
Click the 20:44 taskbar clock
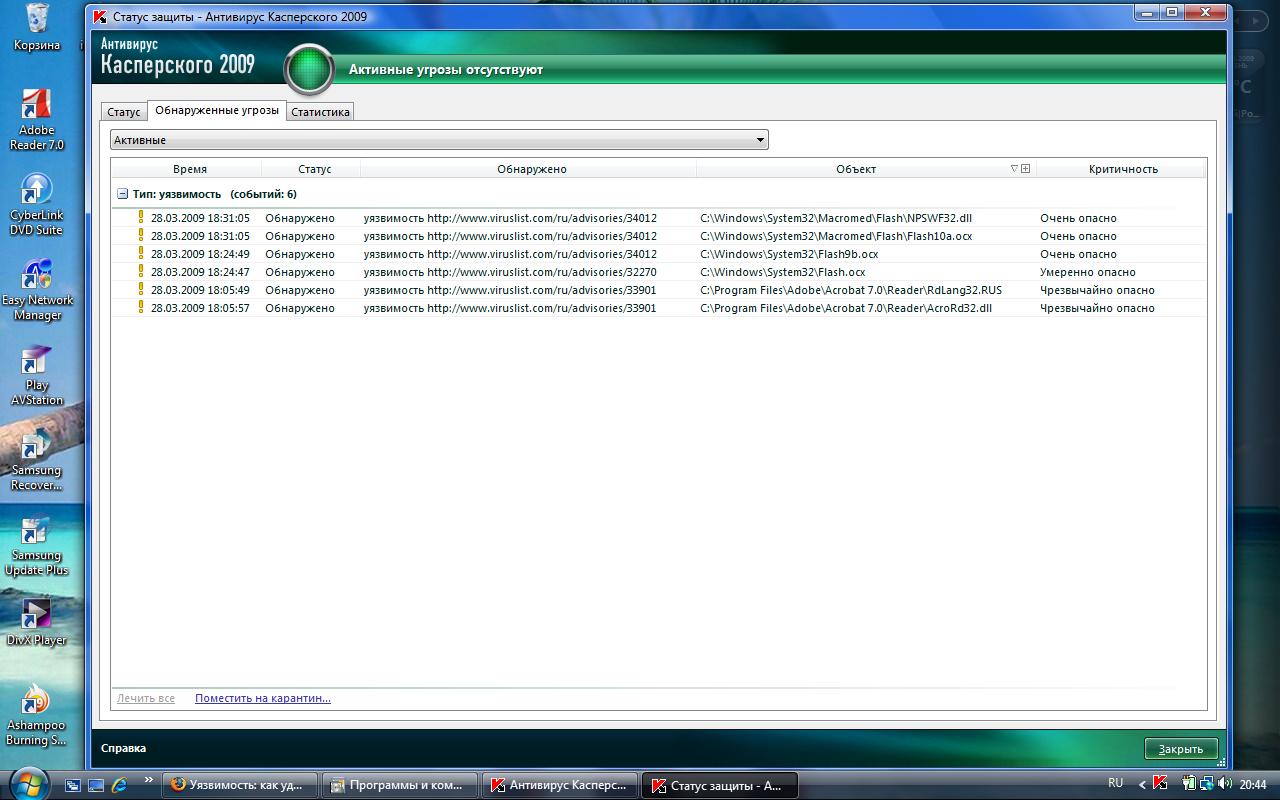1253,784
